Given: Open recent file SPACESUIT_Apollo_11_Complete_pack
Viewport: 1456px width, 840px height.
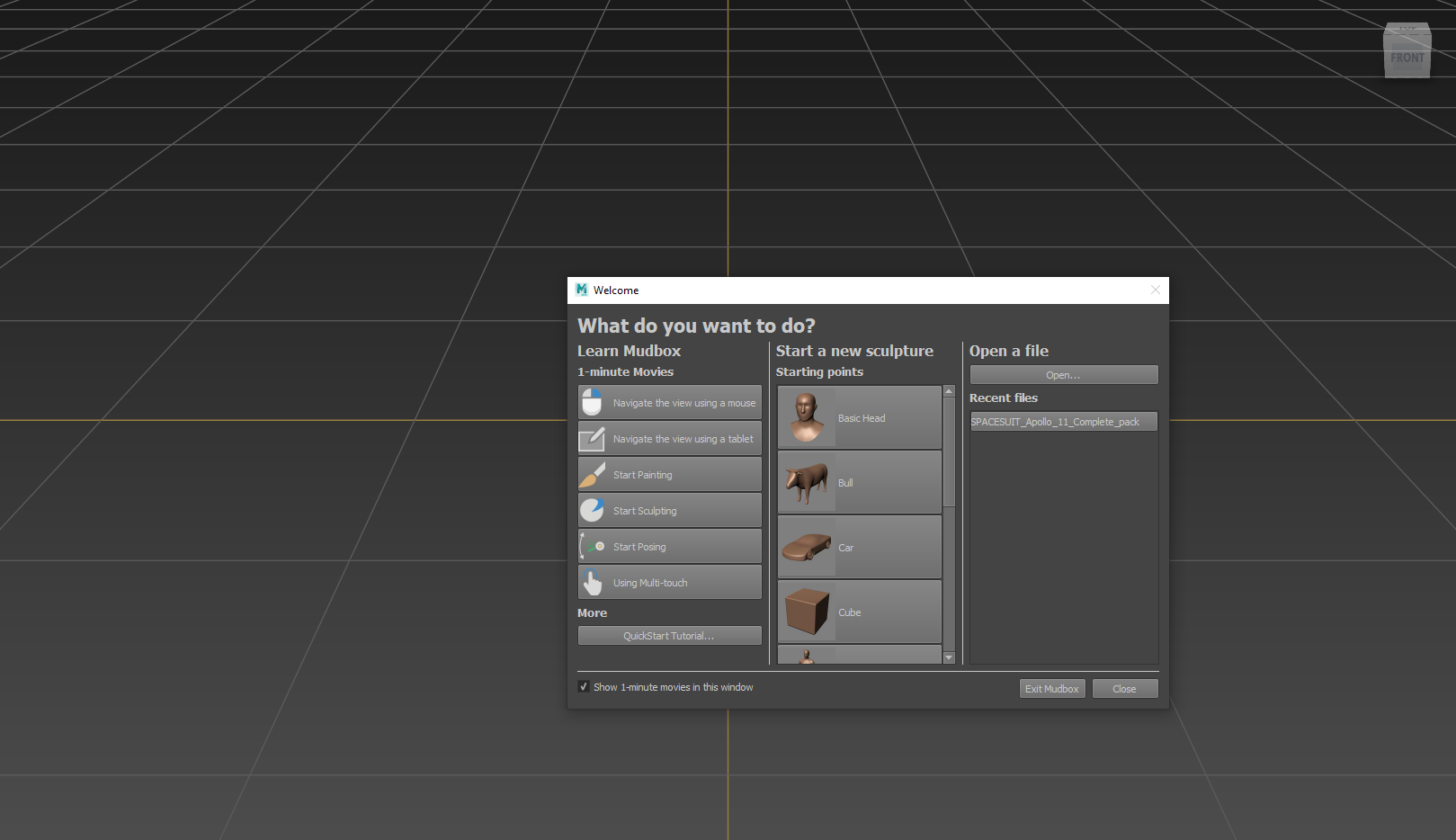Looking at the screenshot, I should [x=1064, y=422].
